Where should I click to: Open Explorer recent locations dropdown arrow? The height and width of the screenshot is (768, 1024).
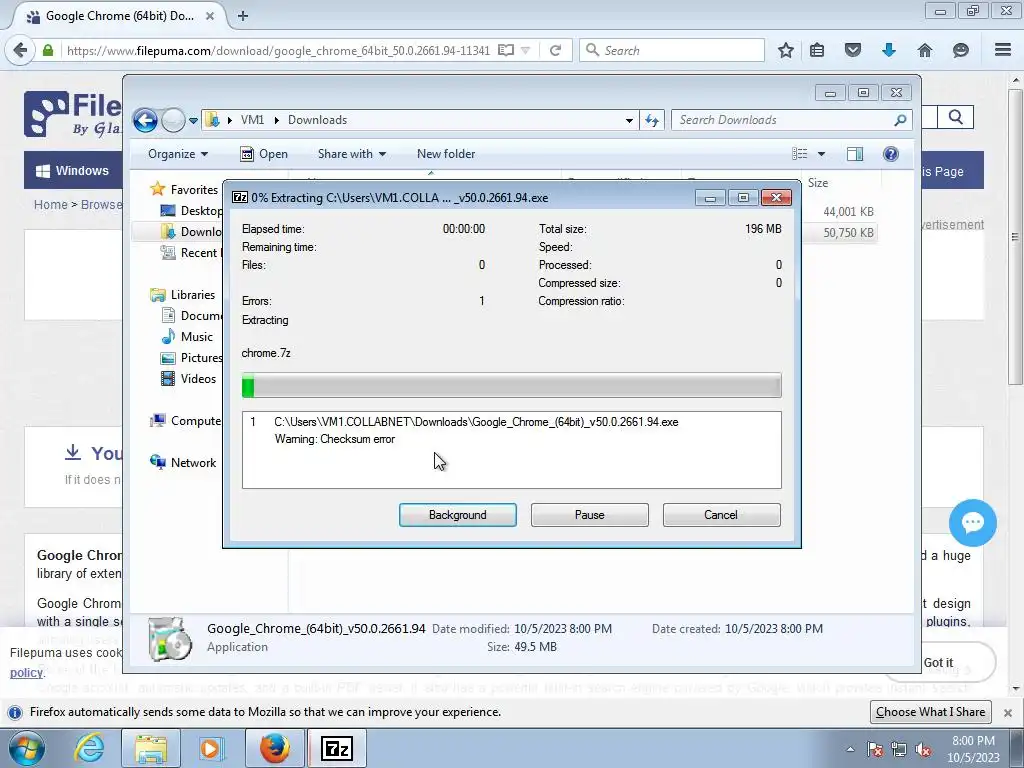pyautogui.click(x=193, y=121)
